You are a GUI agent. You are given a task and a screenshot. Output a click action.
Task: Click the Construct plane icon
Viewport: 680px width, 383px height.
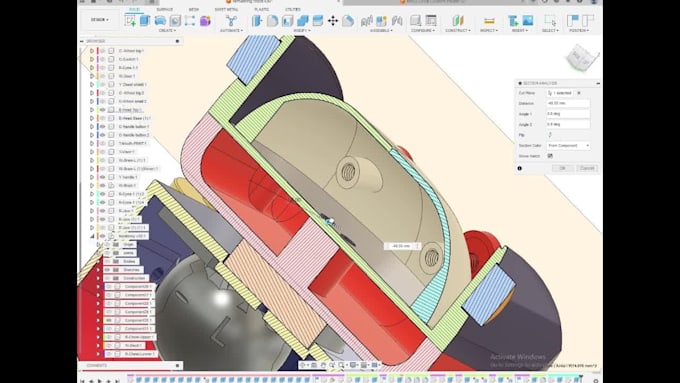coord(458,20)
